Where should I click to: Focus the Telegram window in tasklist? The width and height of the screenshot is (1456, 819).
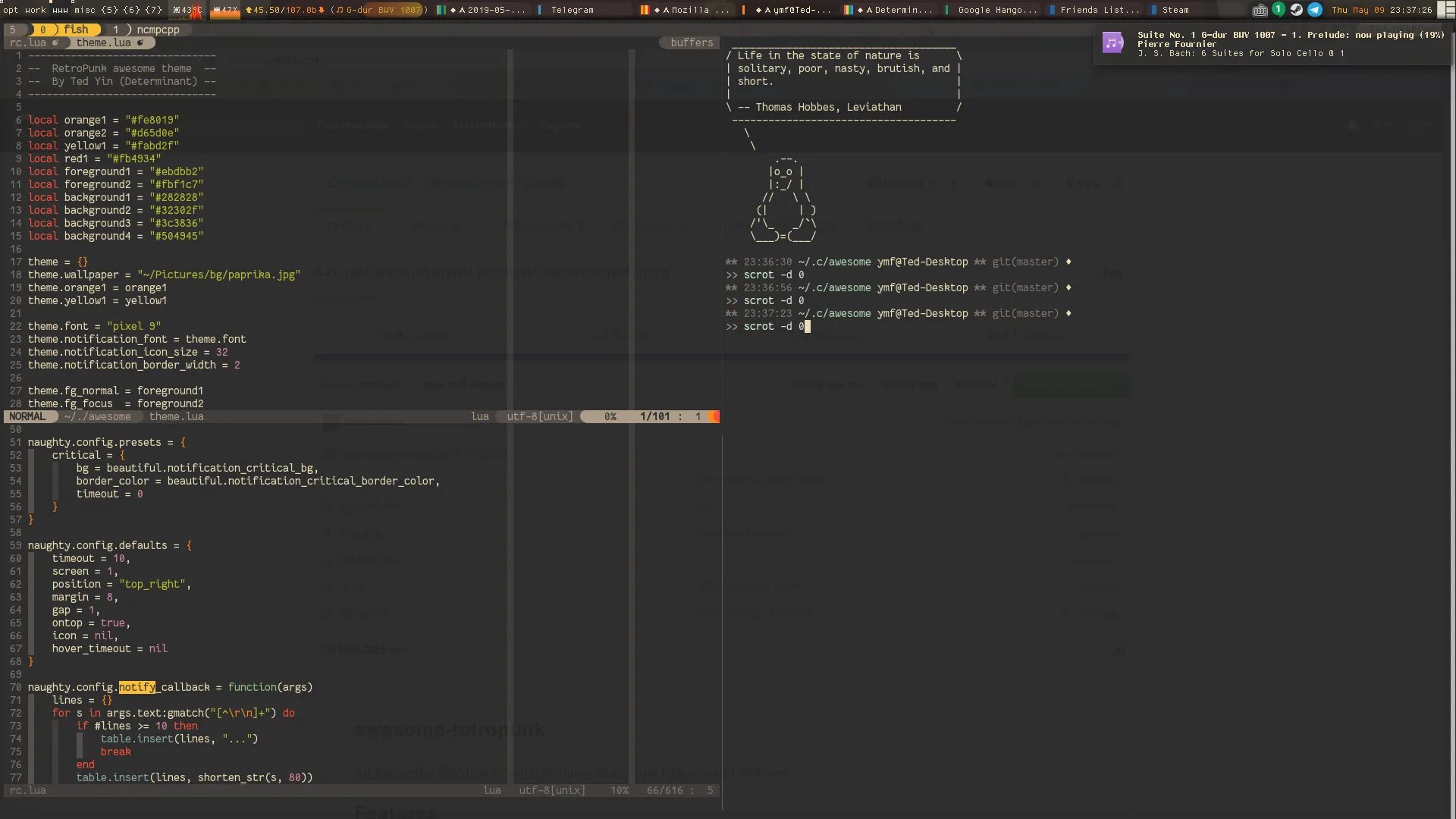(x=572, y=10)
